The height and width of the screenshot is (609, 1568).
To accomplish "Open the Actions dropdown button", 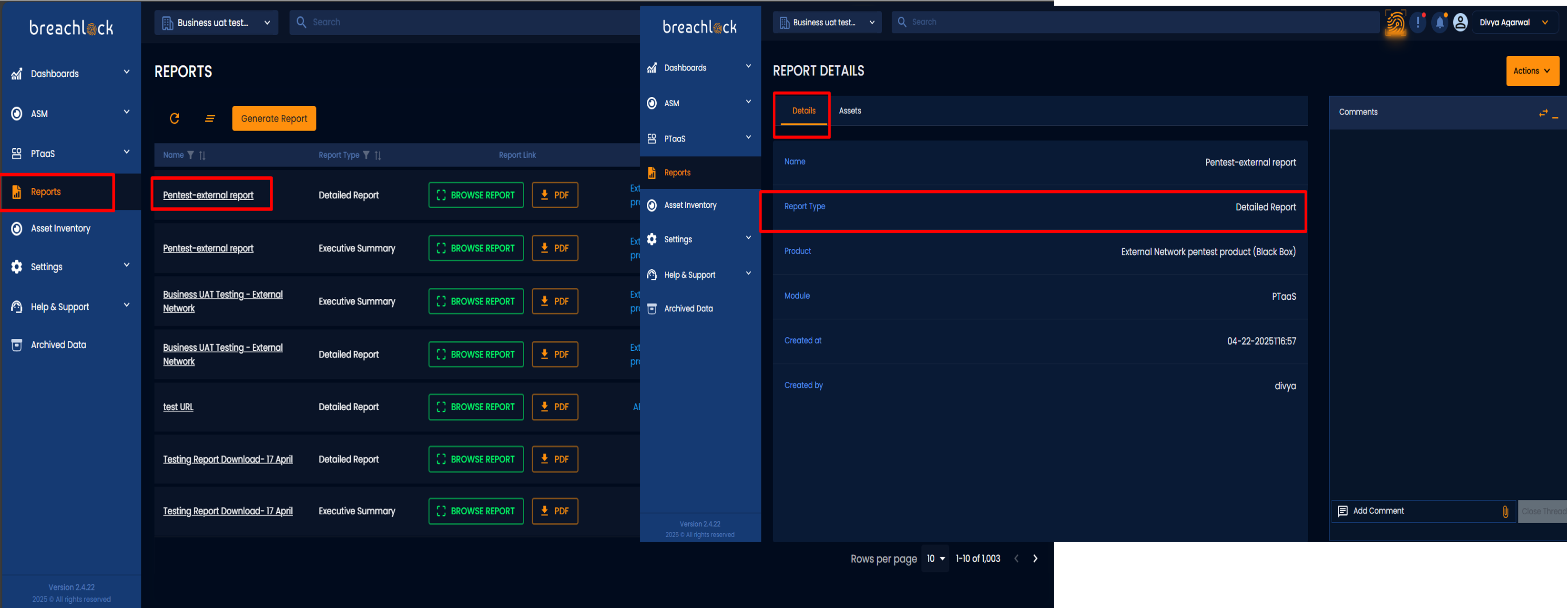I will (1532, 71).
